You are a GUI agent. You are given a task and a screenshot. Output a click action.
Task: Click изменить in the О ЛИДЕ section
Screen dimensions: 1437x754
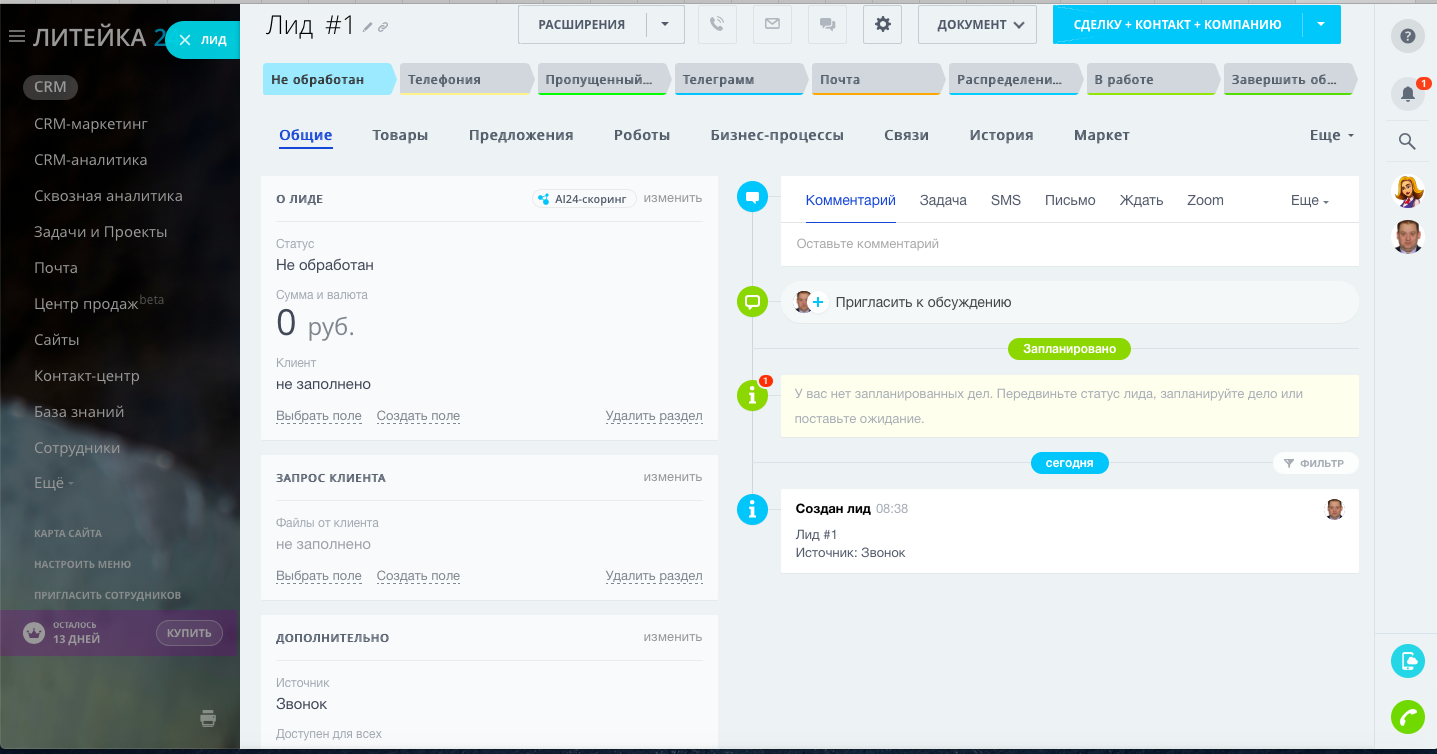[673, 198]
